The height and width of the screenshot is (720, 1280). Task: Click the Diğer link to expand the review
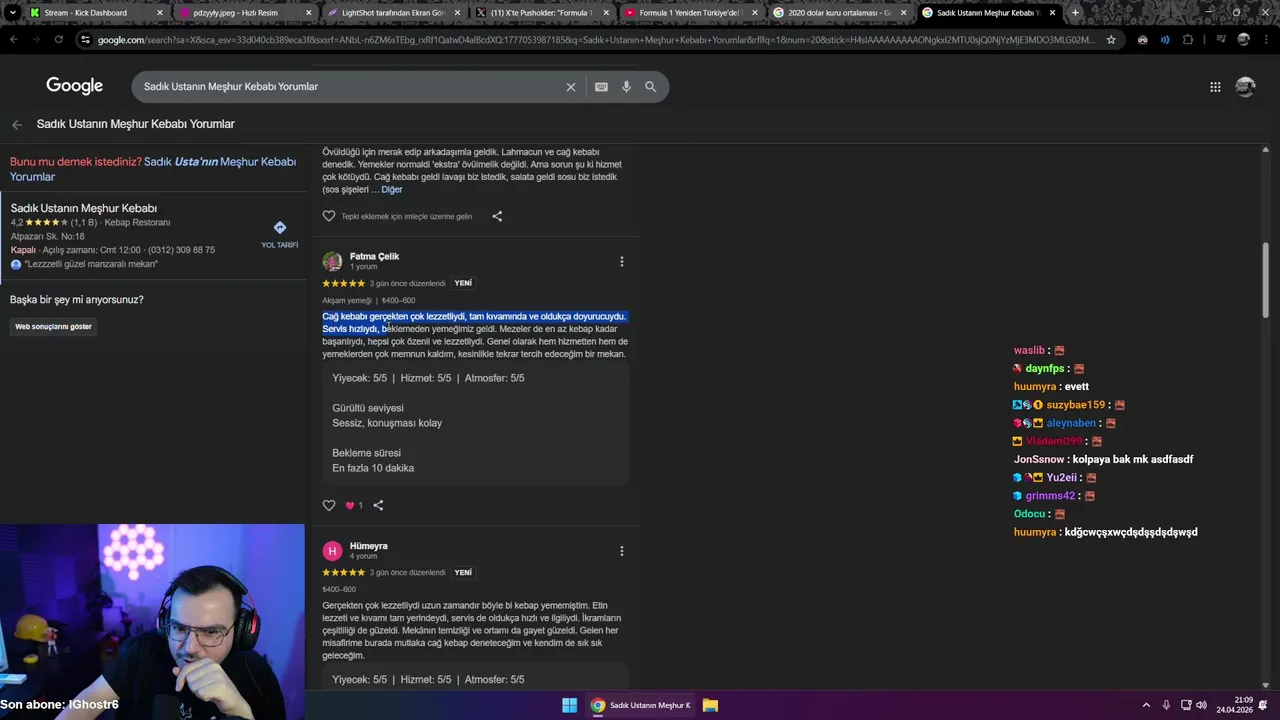tap(392, 189)
